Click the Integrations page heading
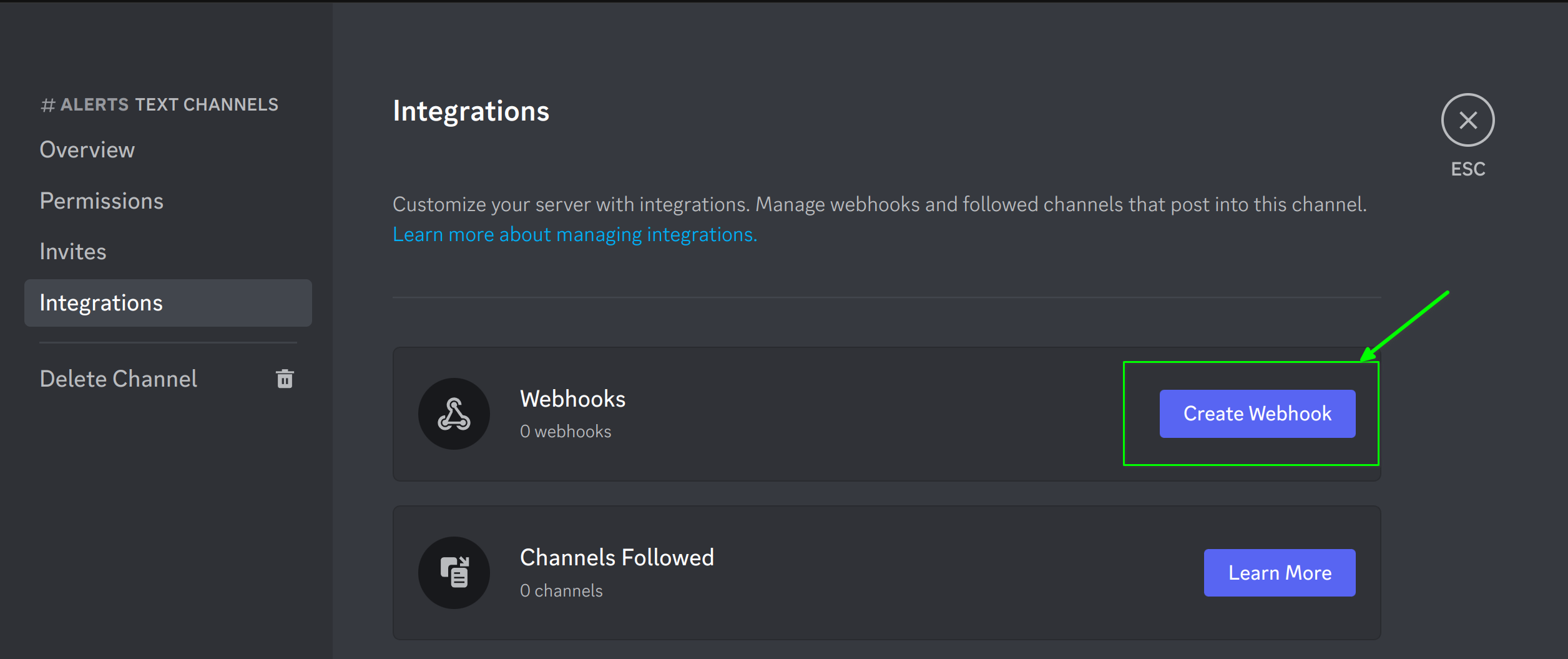The image size is (1568, 659). point(471,112)
